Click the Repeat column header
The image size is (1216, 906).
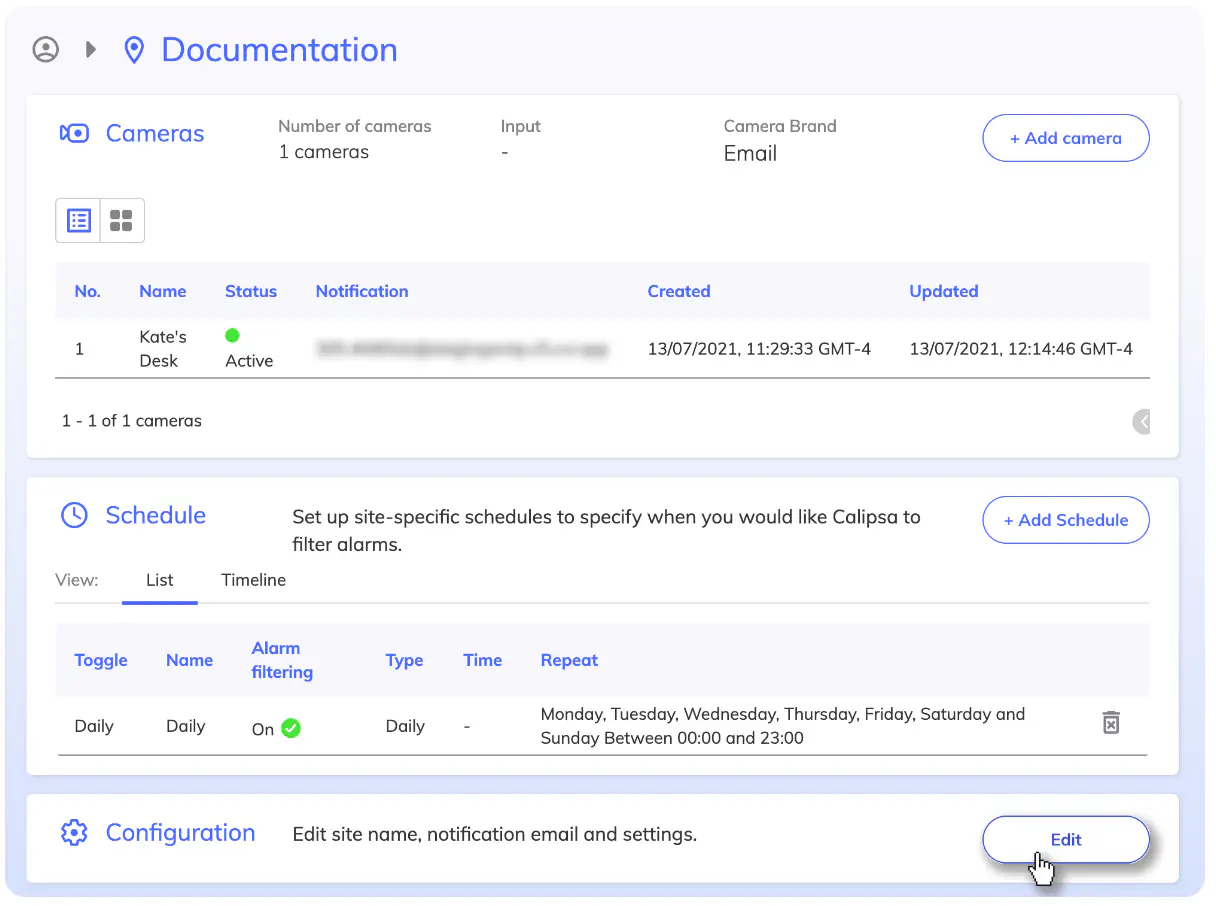pyautogui.click(x=569, y=660)
